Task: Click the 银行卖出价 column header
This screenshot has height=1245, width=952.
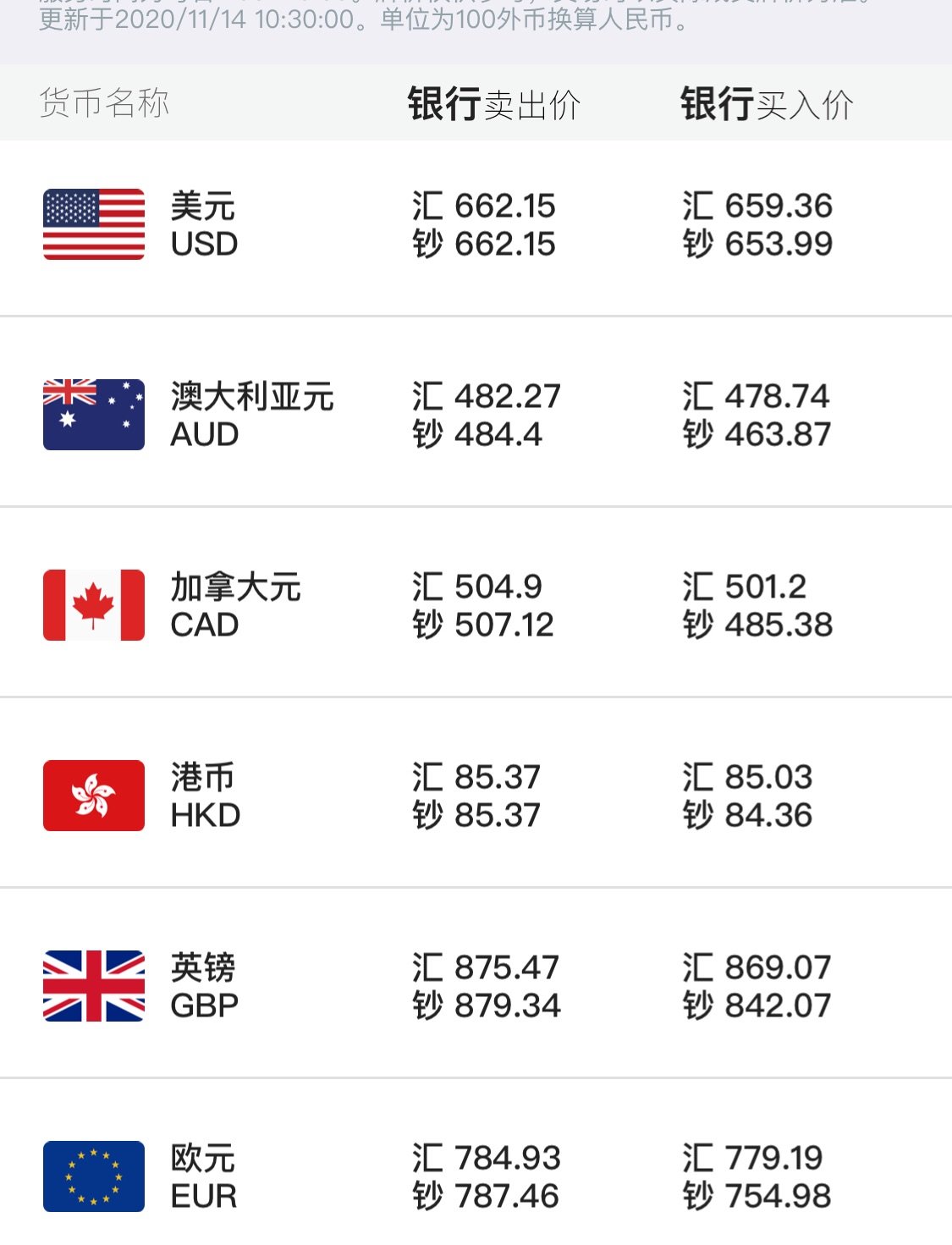Action: (x=494, y=104)
